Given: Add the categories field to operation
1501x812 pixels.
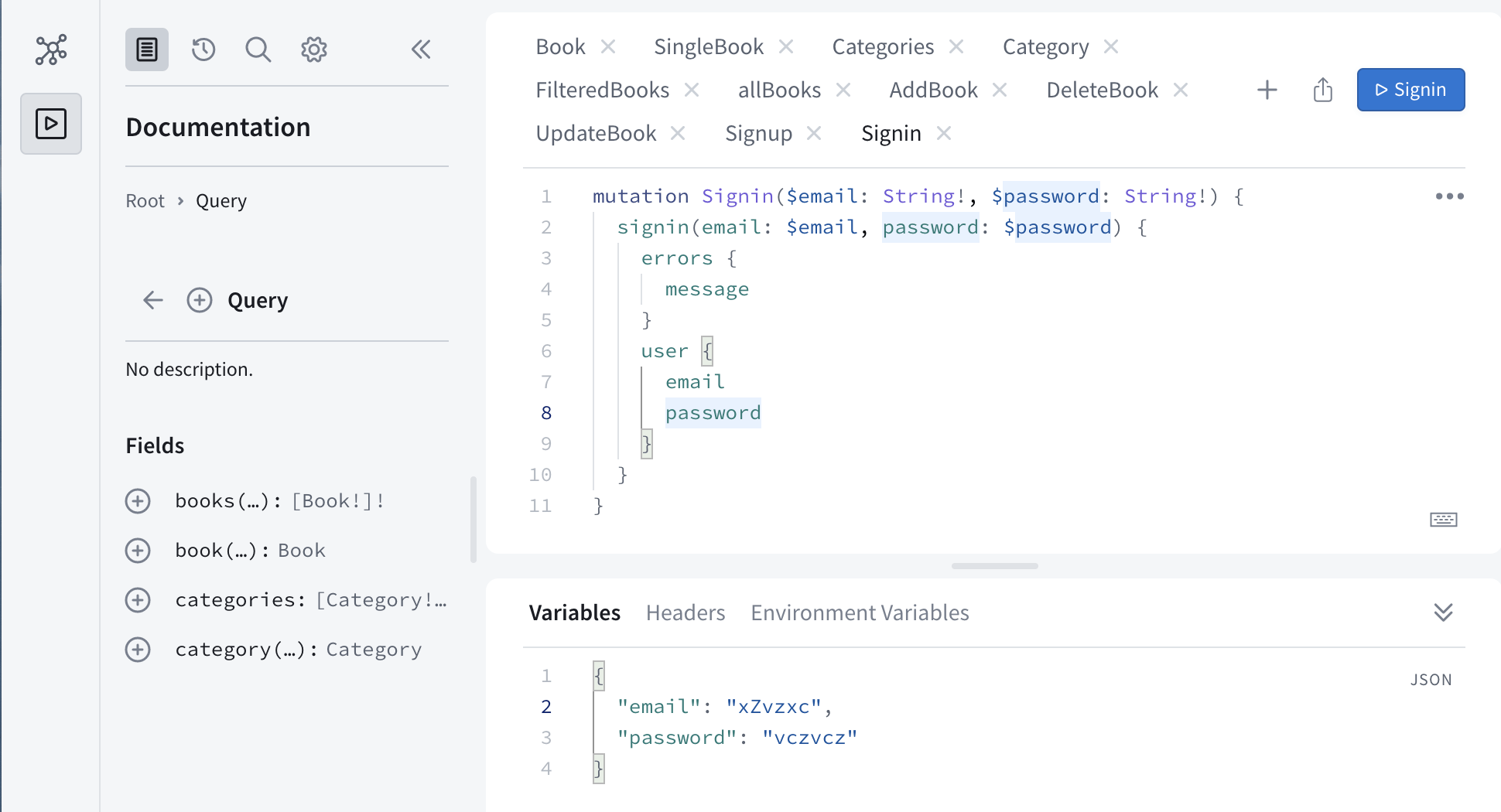Looking at the screenshot, I should point(138,600).
